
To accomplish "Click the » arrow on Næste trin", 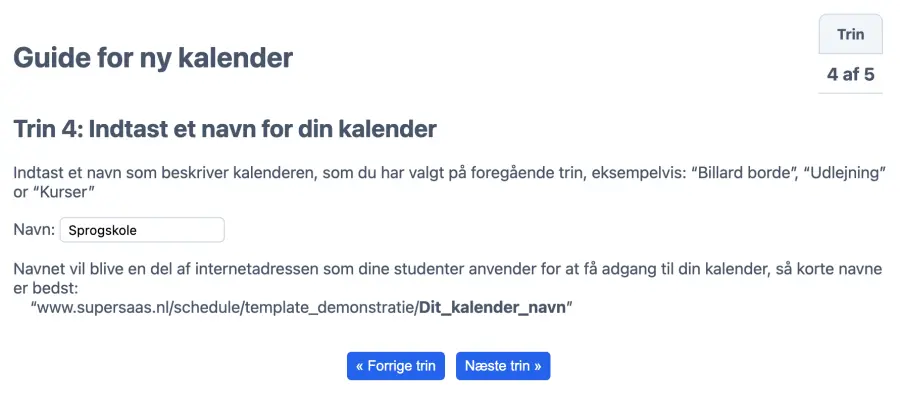I will point(537,366).
